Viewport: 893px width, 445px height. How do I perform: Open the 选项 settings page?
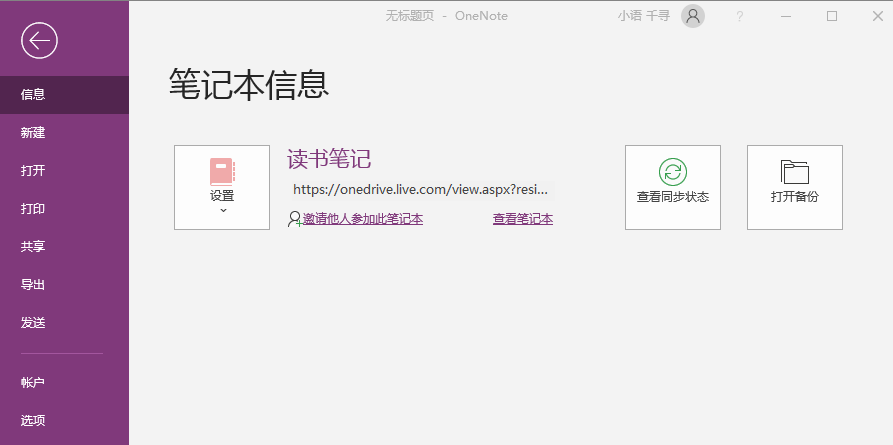pos(64,421)
